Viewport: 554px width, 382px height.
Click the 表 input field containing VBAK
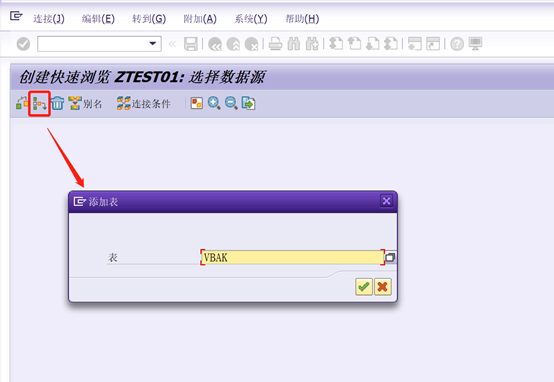point(293,257)
